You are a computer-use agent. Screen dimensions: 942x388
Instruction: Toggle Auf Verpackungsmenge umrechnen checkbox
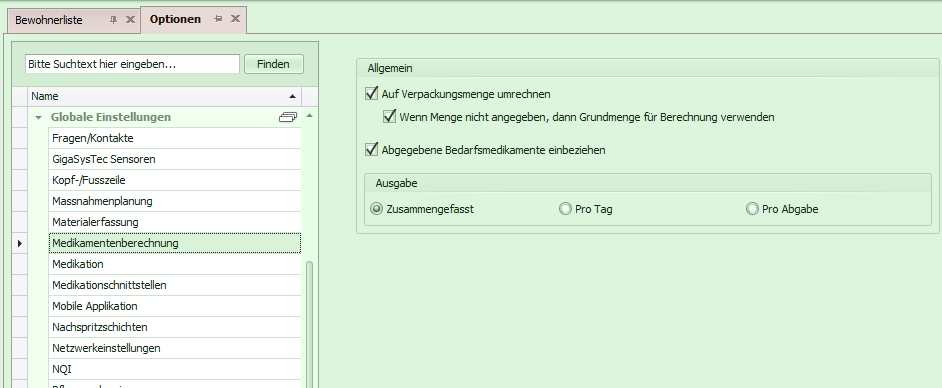371,94
